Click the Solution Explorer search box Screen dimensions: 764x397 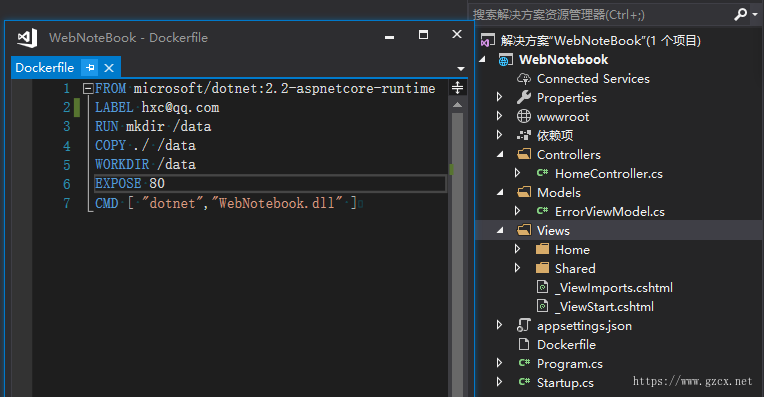click(602, 15)
